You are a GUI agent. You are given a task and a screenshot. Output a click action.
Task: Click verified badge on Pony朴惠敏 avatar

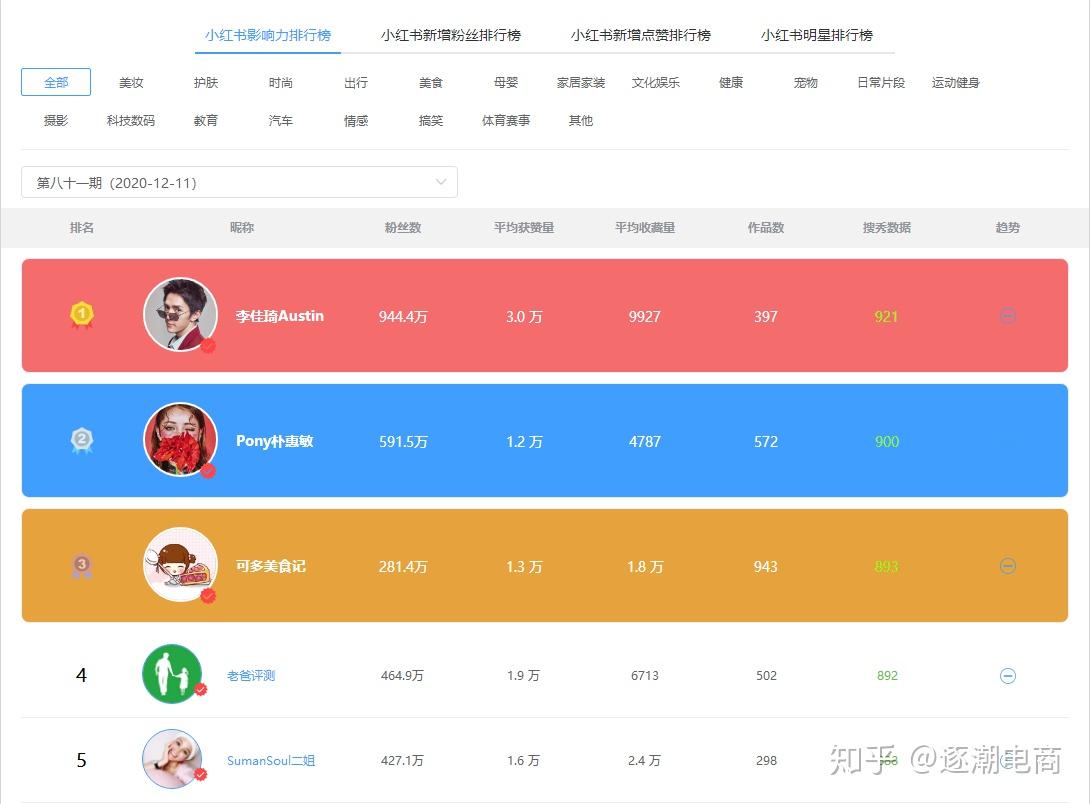(x=208, y=470)
